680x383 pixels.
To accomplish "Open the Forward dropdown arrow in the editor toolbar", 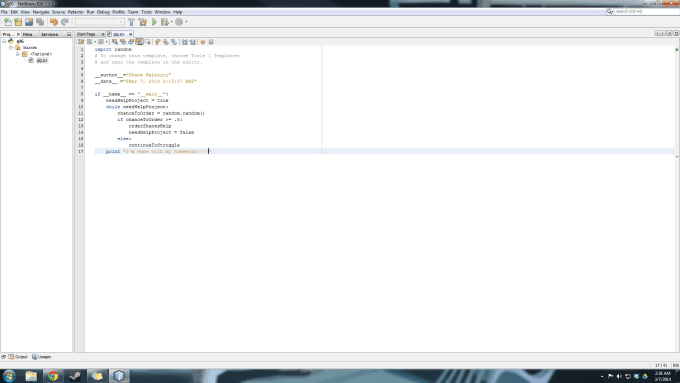I will [x=107, y=42].
